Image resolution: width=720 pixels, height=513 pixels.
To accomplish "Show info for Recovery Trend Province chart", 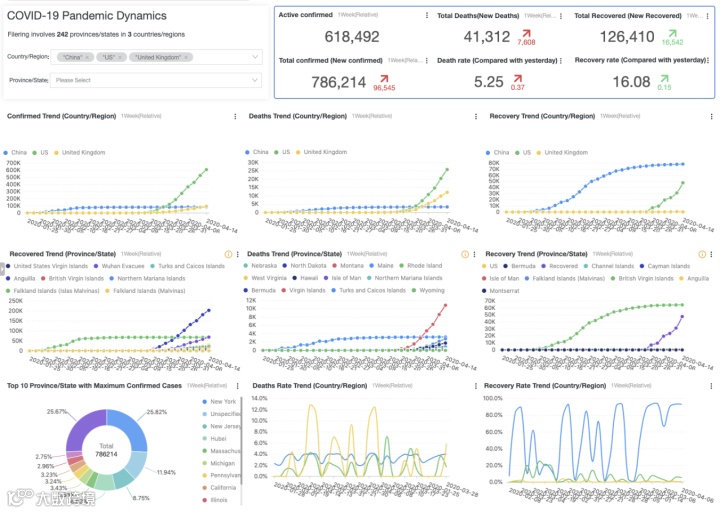I will [702, 254].
